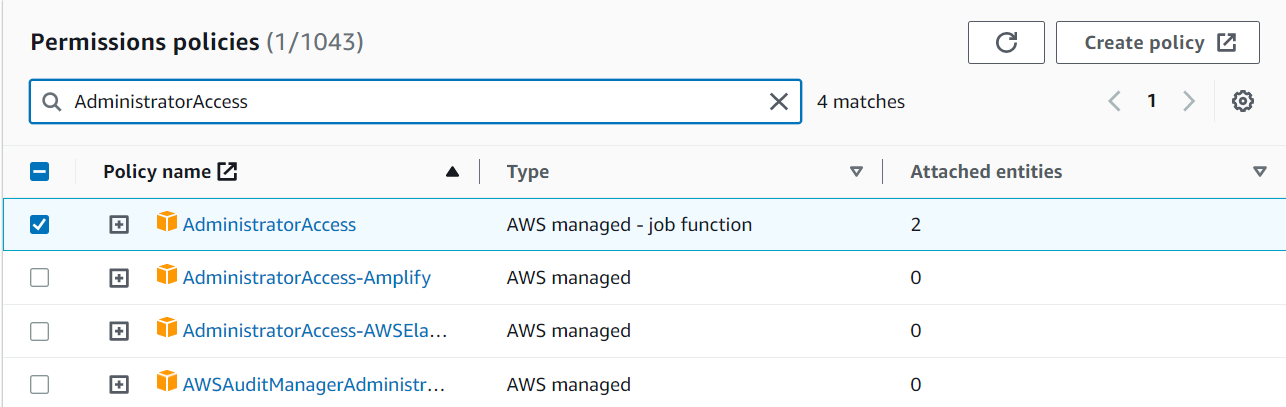Focus the policy search input field
The height and width of the screenshot is (407, 1286).
click(410, 101)
